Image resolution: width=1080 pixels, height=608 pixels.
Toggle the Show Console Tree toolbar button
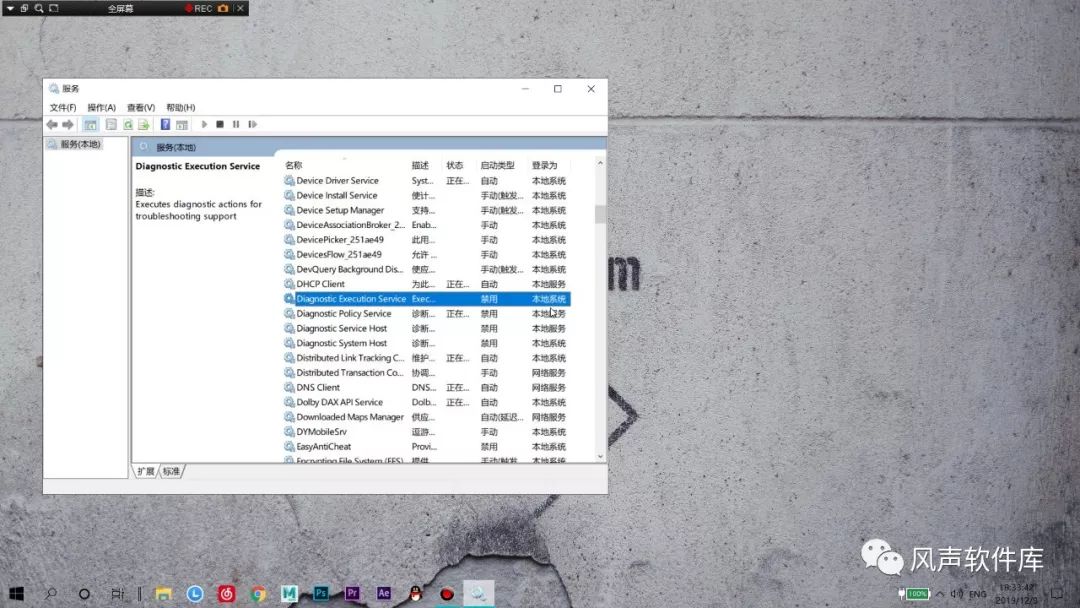90,124
